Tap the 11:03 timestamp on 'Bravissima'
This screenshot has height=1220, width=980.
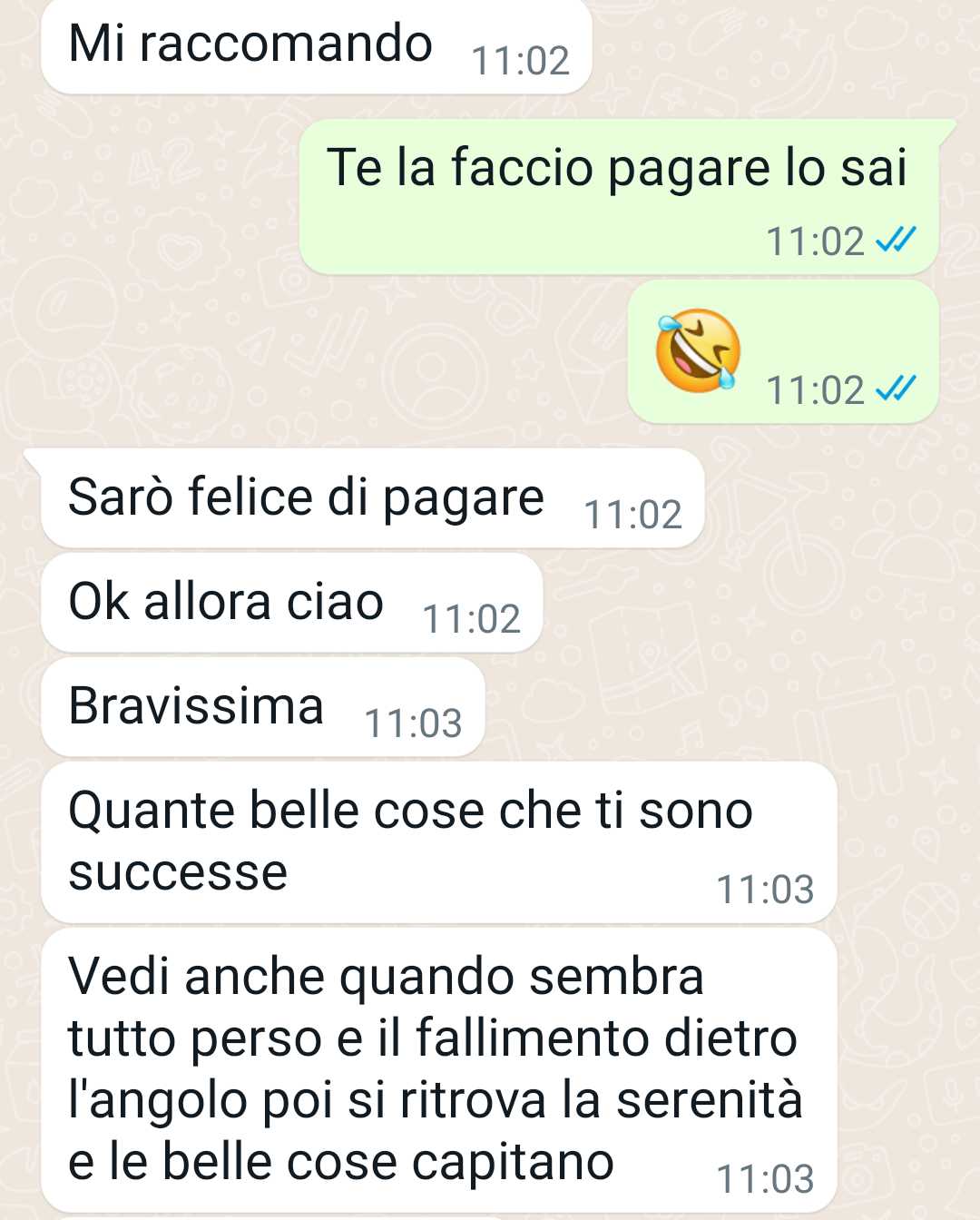(413, 723)
